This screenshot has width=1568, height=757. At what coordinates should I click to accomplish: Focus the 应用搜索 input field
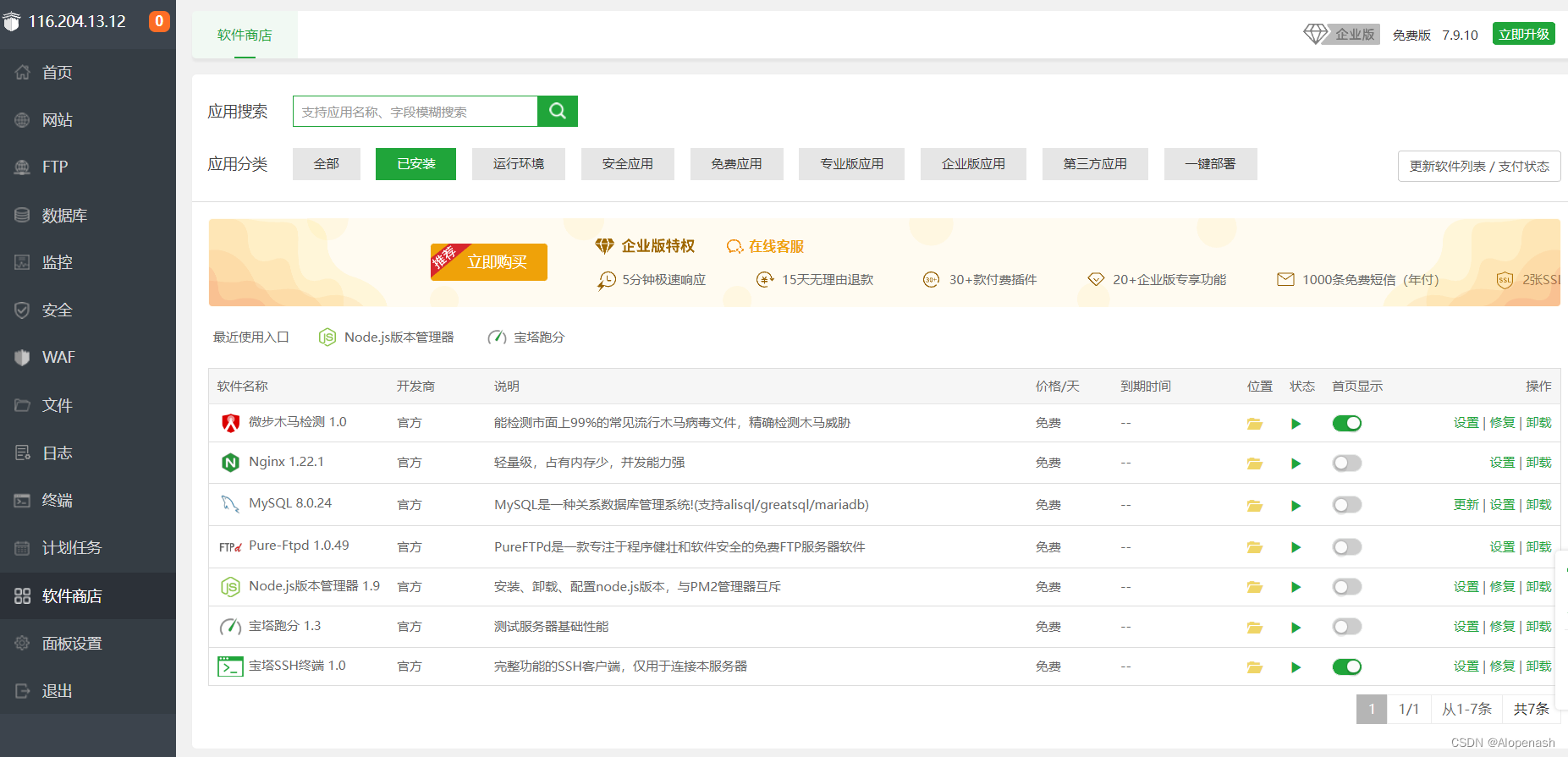coord(415,111)
